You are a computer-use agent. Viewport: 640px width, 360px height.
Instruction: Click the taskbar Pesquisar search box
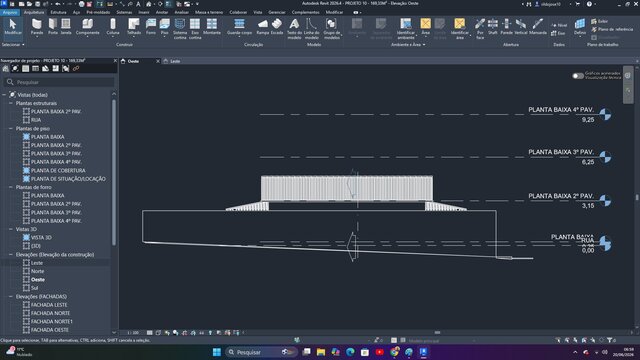tap(261, 352)
